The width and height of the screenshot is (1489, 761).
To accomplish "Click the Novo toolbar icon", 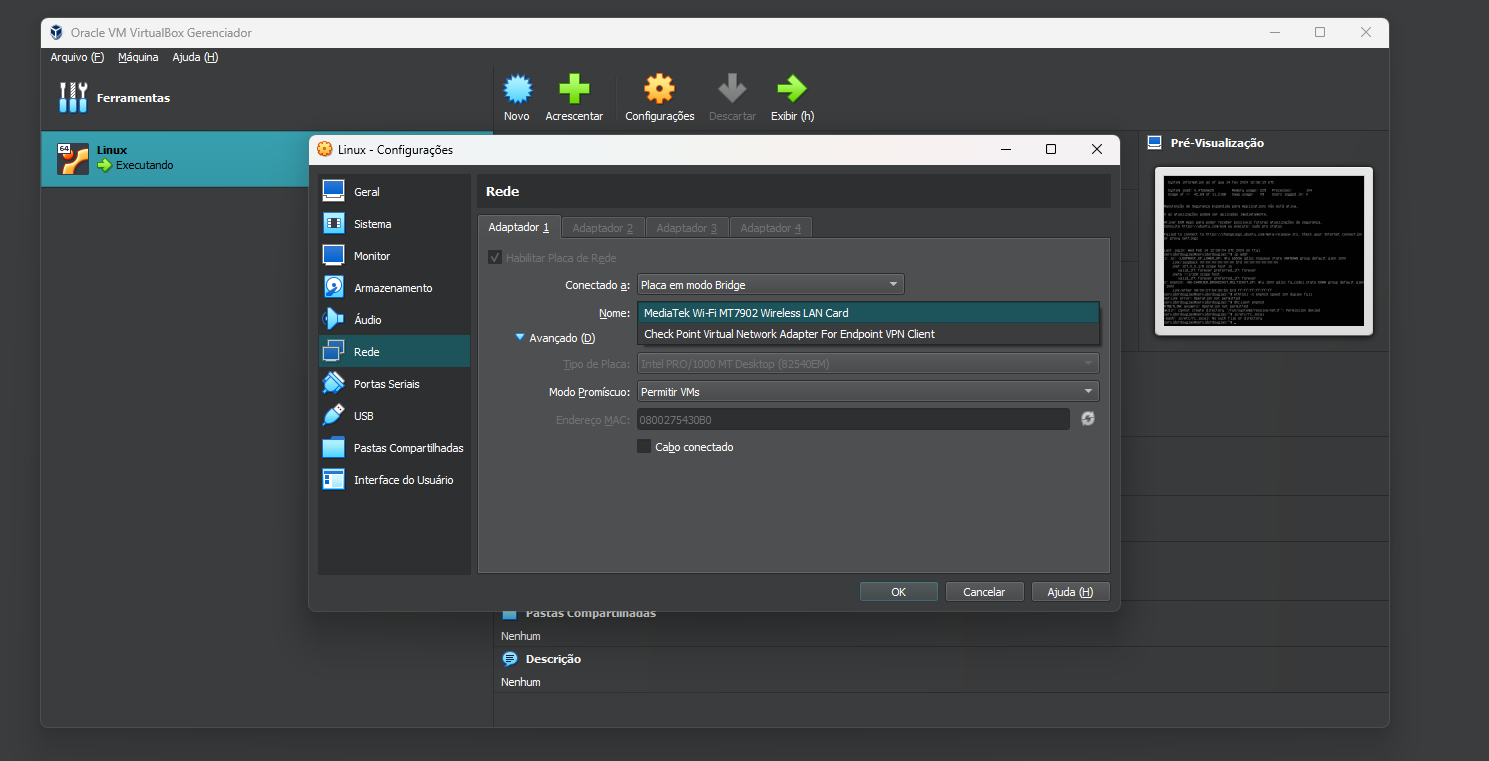I will (517, 89).
